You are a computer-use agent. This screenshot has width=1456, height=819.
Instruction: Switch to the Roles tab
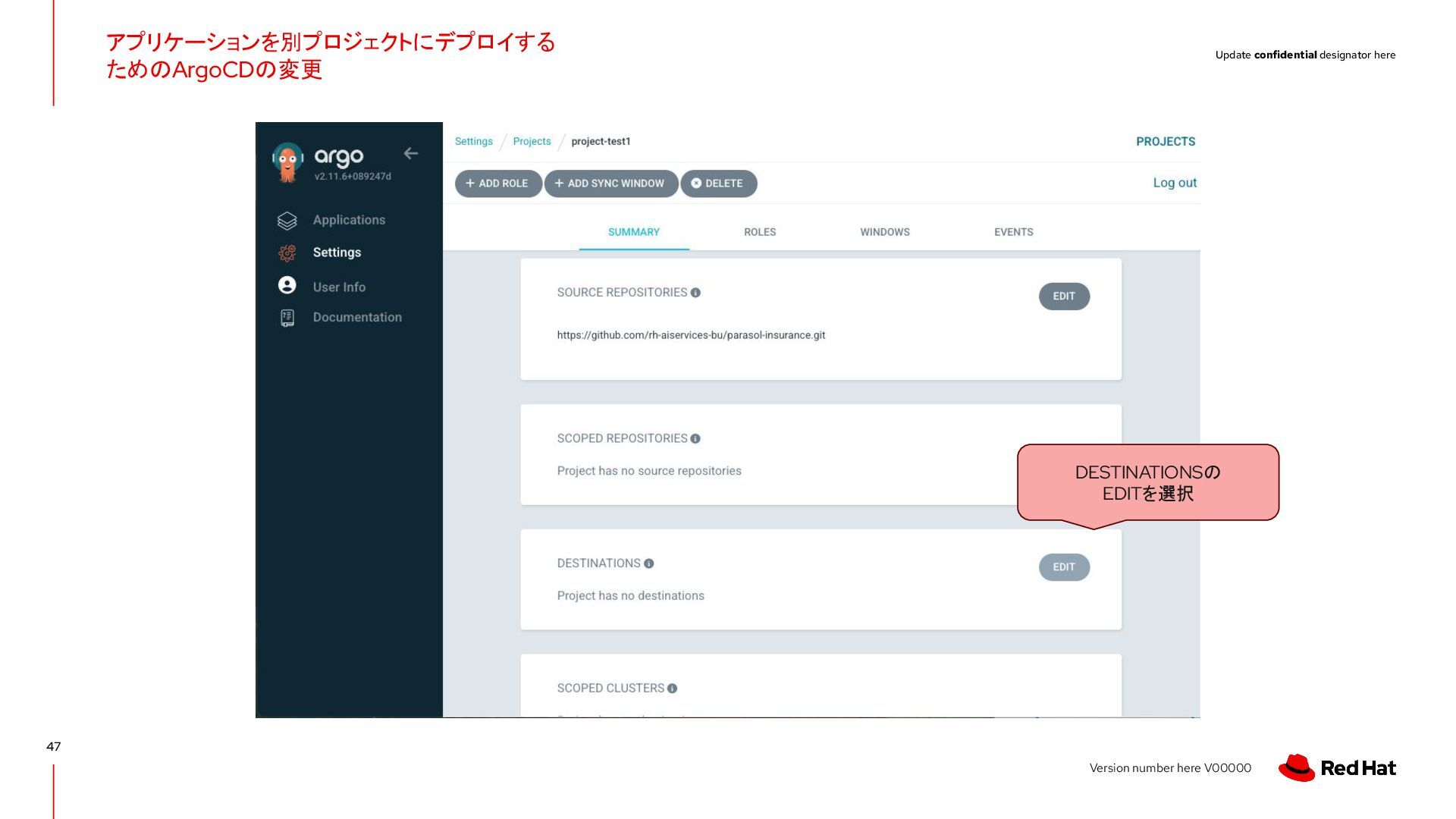760,232
